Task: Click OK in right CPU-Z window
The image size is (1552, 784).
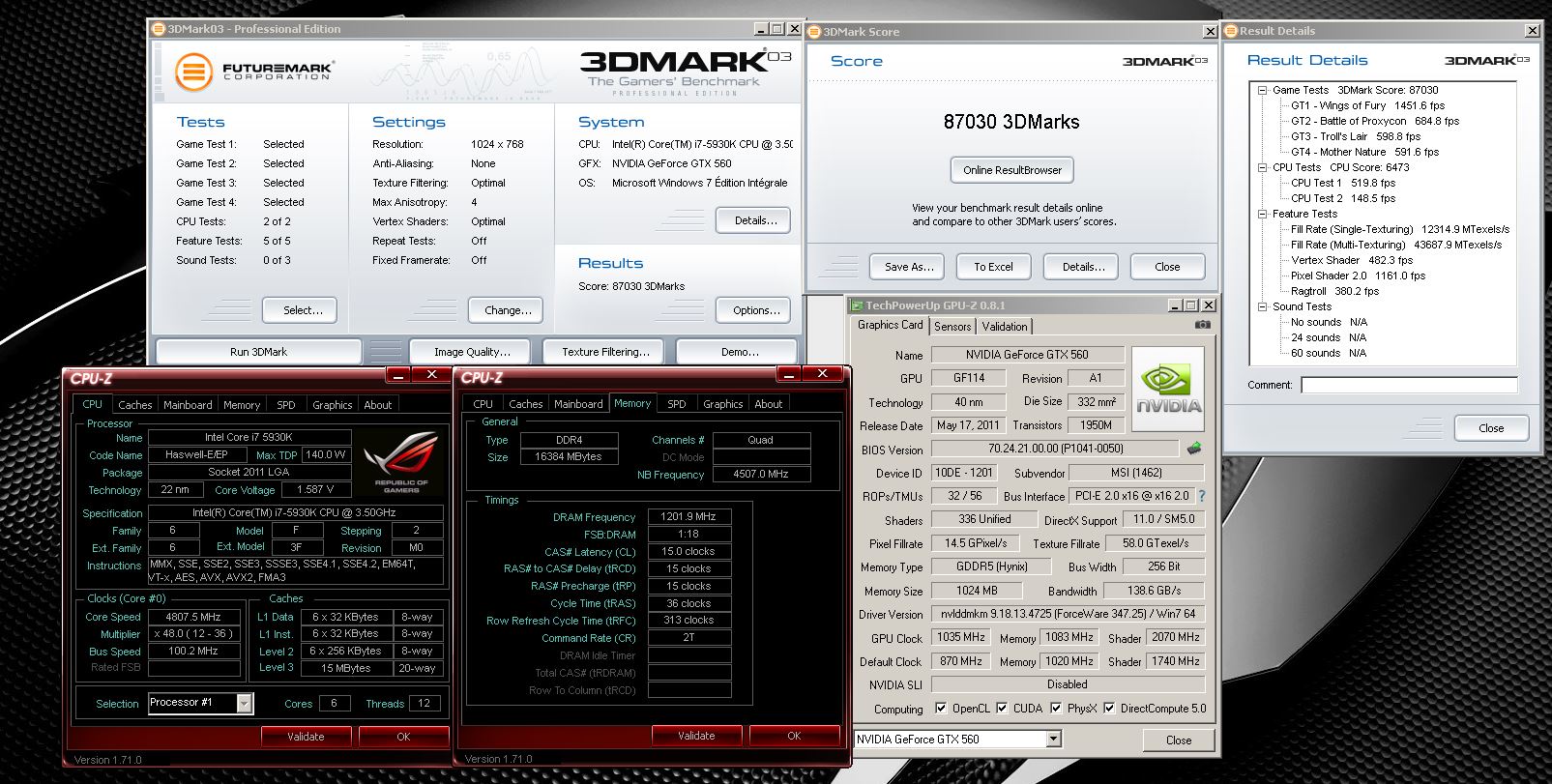Action: coord(794,736)
